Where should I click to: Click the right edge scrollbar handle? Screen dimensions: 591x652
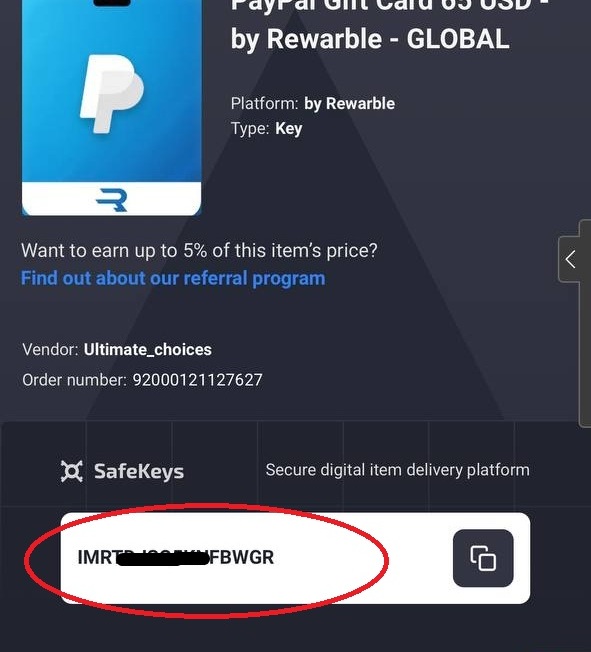click(x=585, y=323)
